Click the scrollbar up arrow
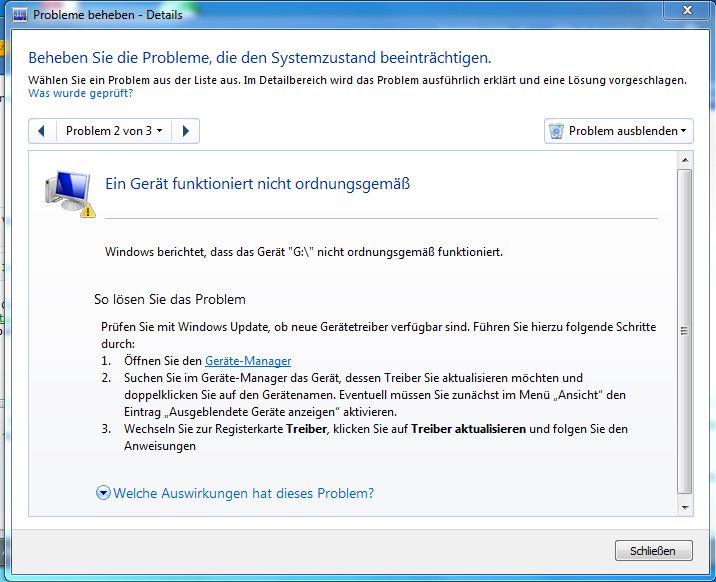Screen dimensions: 716x582 point(685,160)
